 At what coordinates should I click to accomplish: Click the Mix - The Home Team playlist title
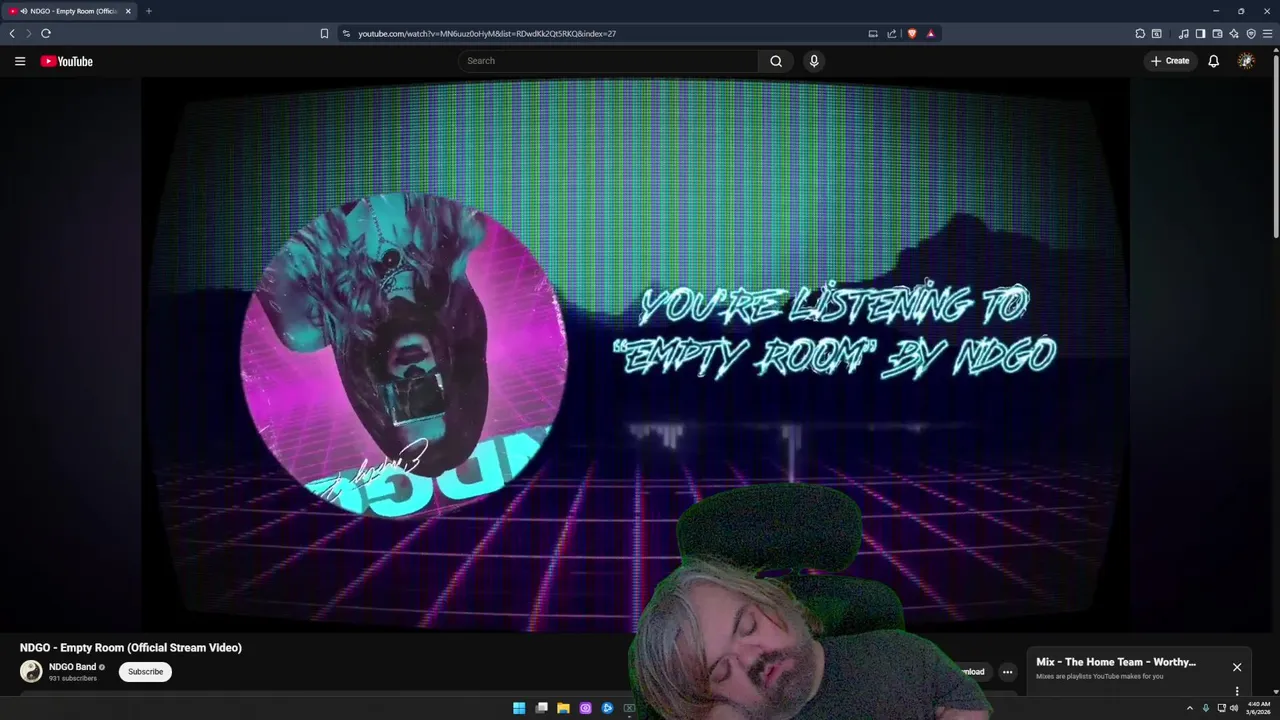pyautogui.click(x=1116, y=662)
